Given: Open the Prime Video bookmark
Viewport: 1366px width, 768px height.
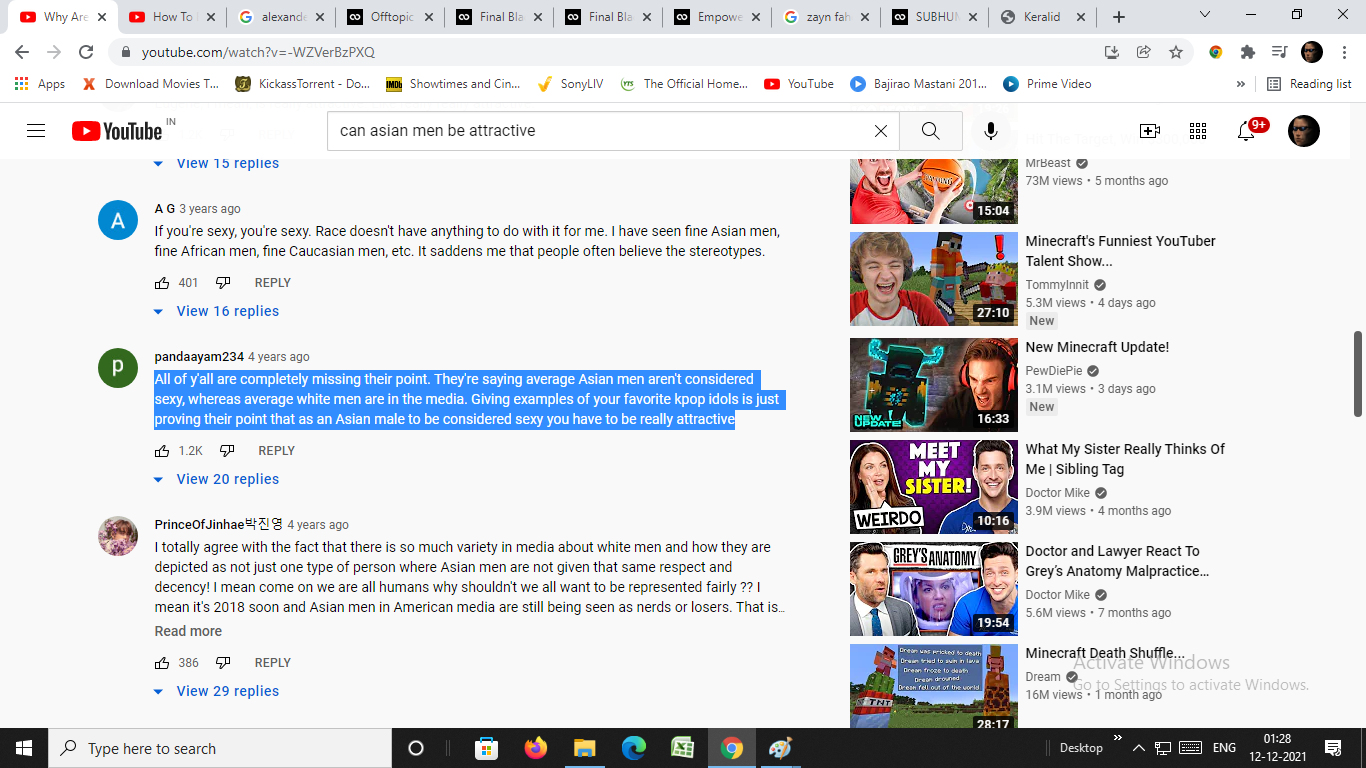Looking at the screenshot, I should [1047, 84].
